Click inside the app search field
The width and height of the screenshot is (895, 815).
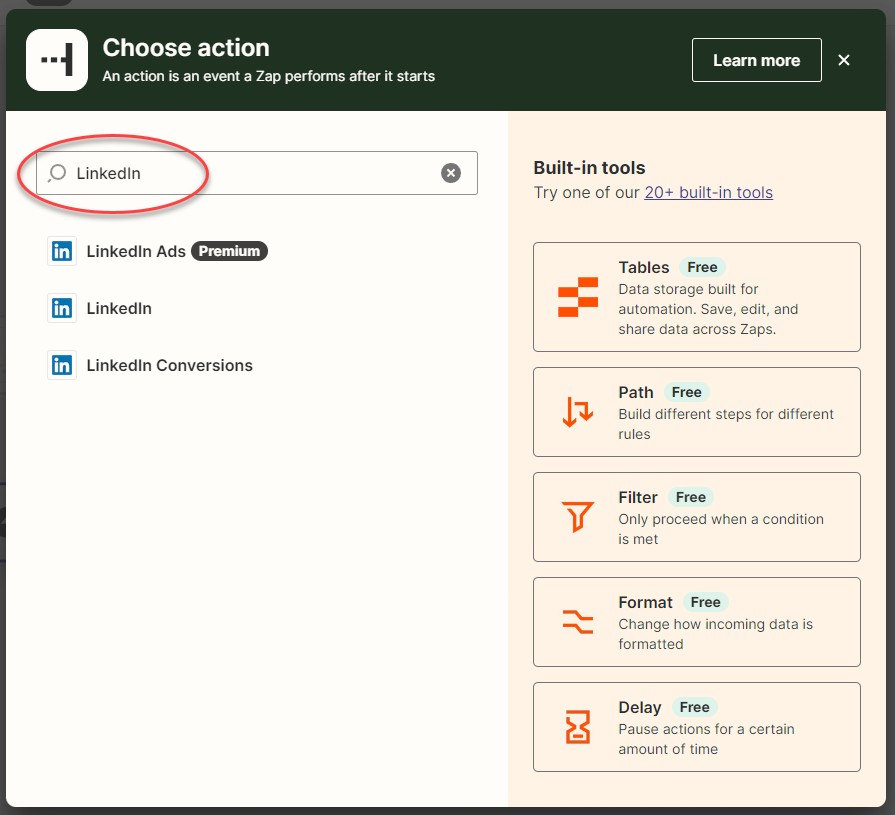(x=257, y=173)
